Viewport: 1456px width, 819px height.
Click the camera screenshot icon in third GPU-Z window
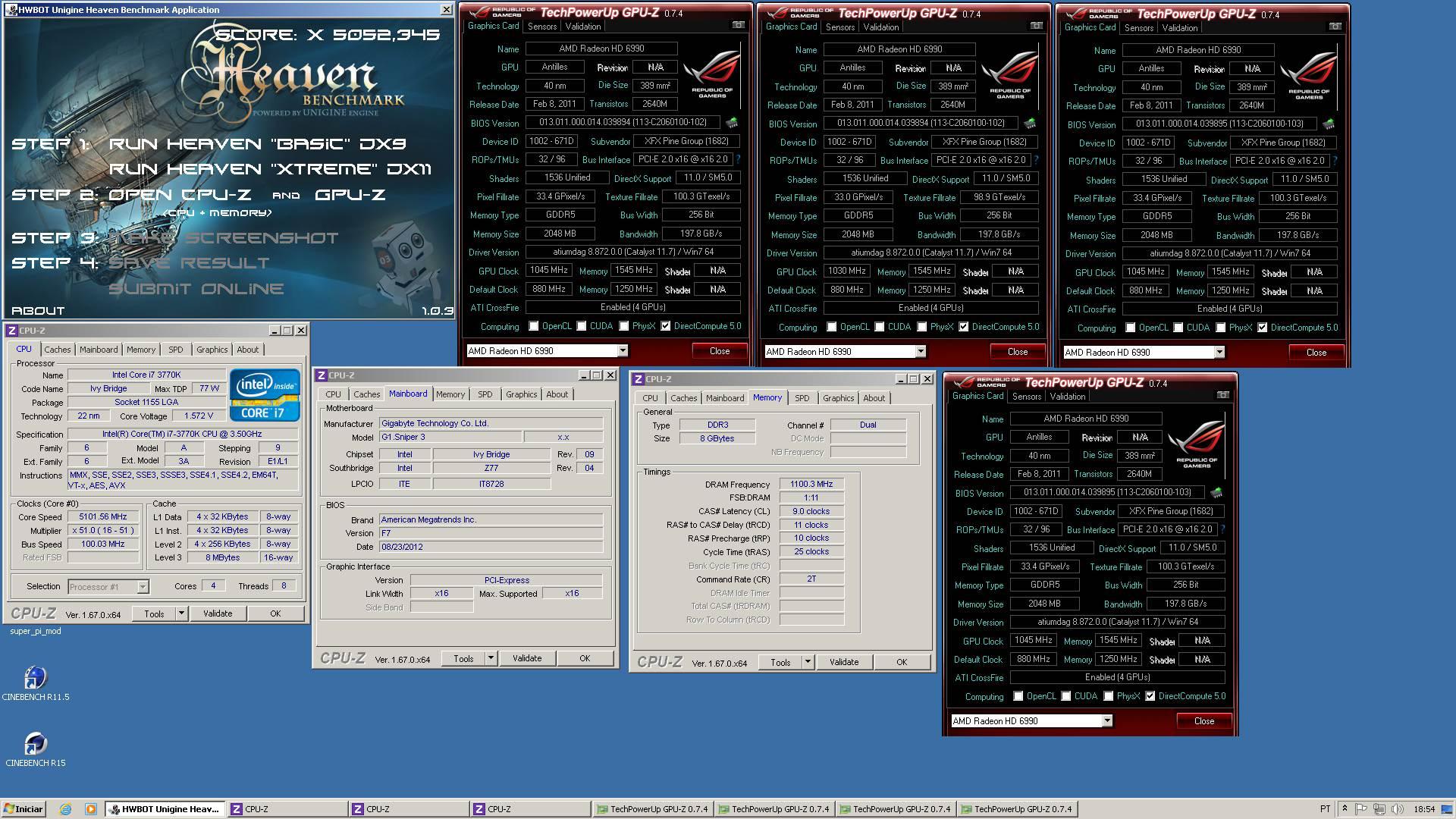pos(1335,27)
